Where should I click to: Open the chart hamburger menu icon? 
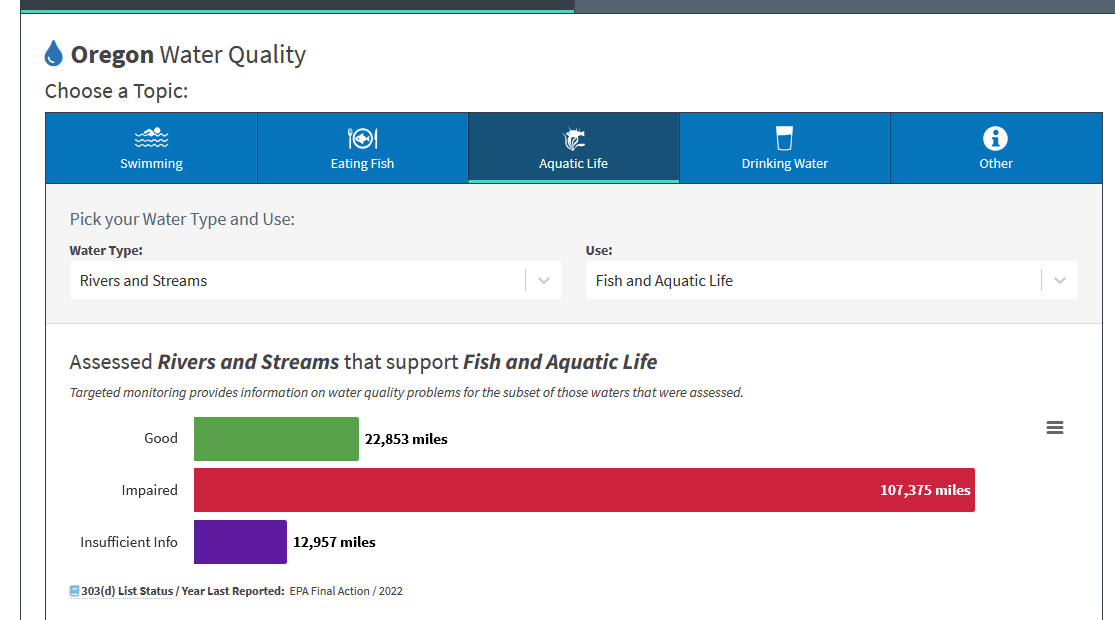point(1054,428)
